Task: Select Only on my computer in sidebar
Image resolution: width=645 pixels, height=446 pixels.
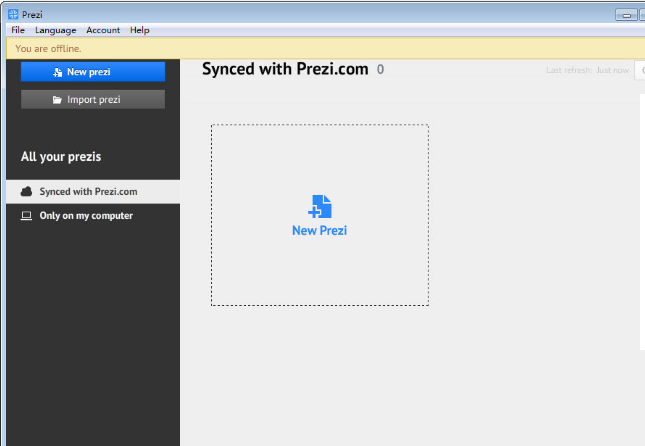Action: [93, 216]
